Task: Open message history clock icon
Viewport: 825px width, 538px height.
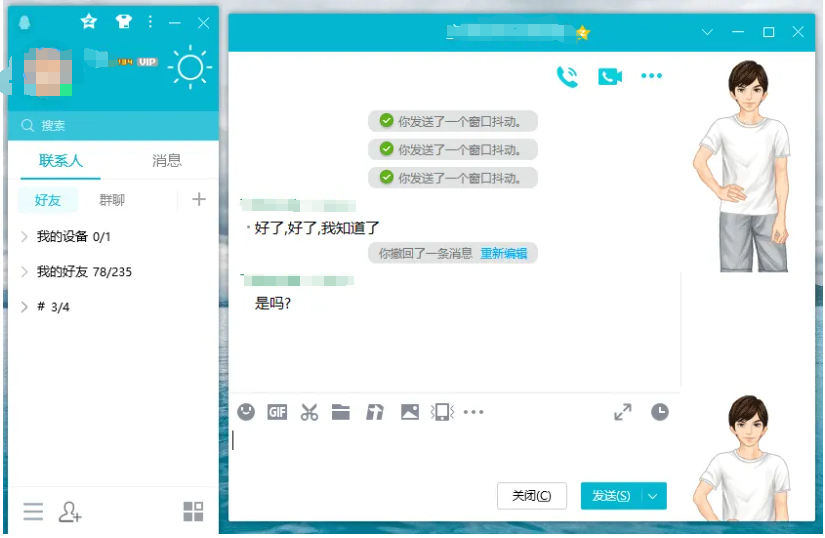Action: click(x=660, y=412)
